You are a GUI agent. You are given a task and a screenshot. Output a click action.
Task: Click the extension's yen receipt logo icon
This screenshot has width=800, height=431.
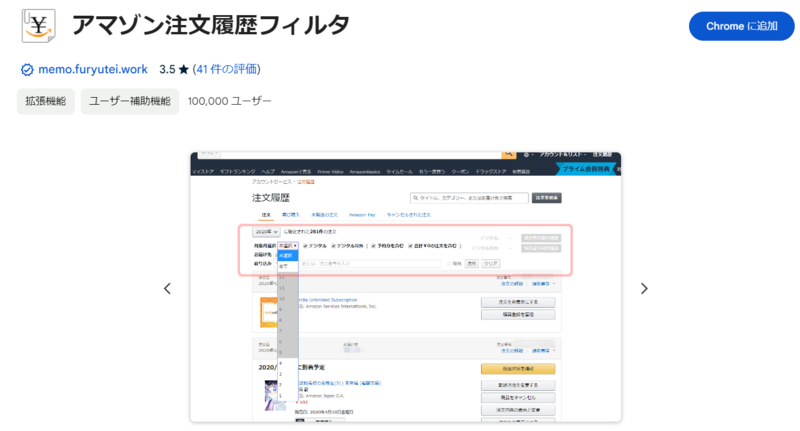(x=38, y=26)
